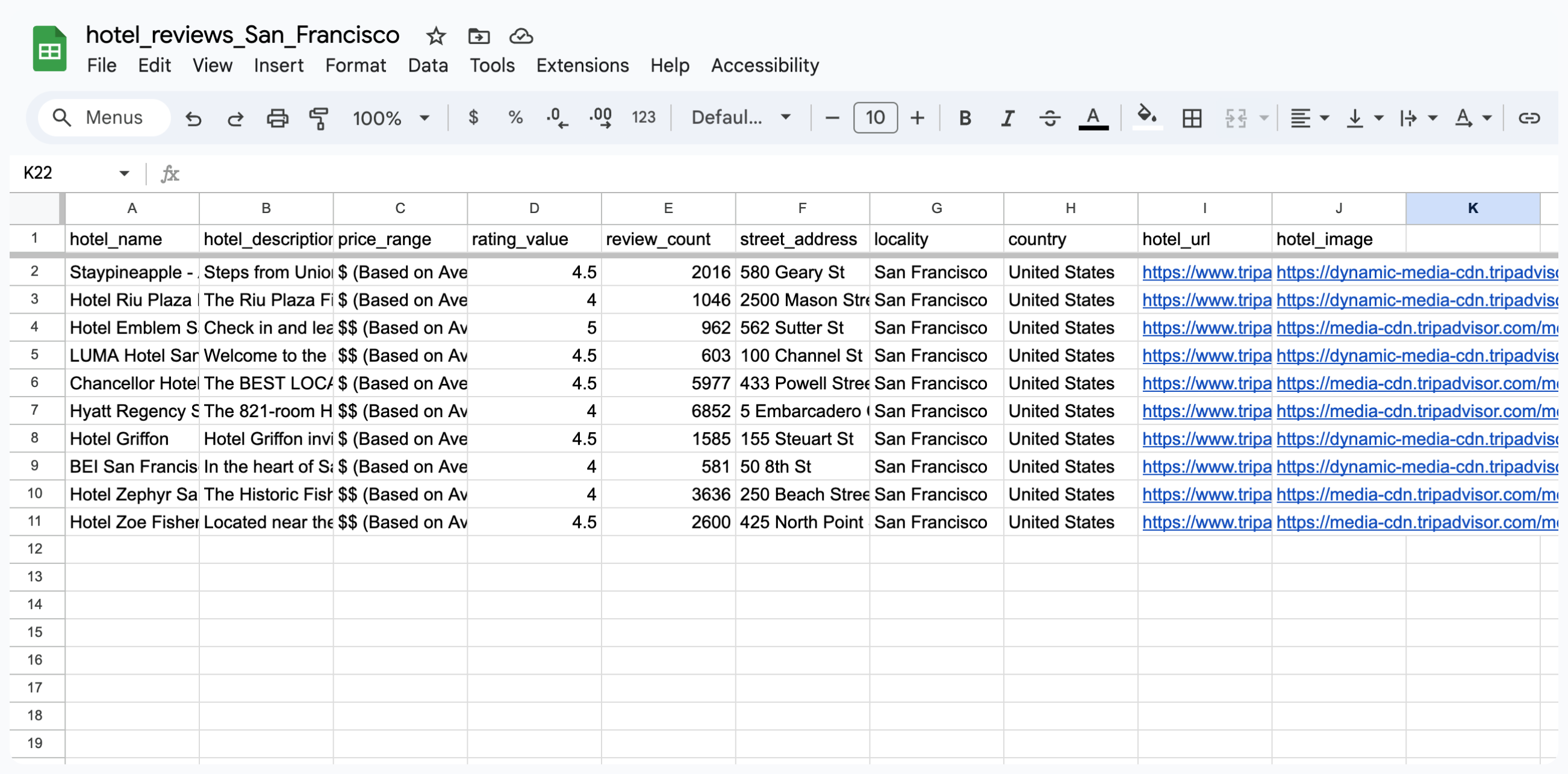The width and height of the screenshot is (1568, 774).
Task: Open the Extensions menu
Action: pyautogui.click(x=582, y=65)
